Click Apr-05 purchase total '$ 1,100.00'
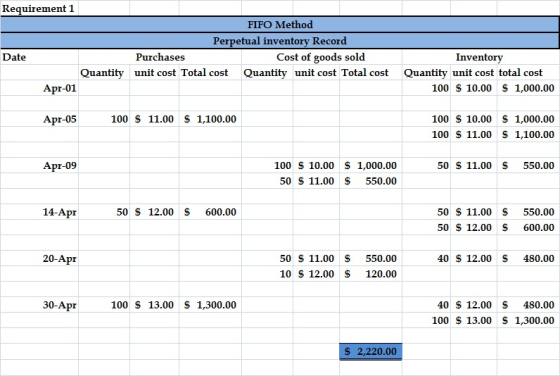Viewport: 560px width, 376px height. coord(210,119)
